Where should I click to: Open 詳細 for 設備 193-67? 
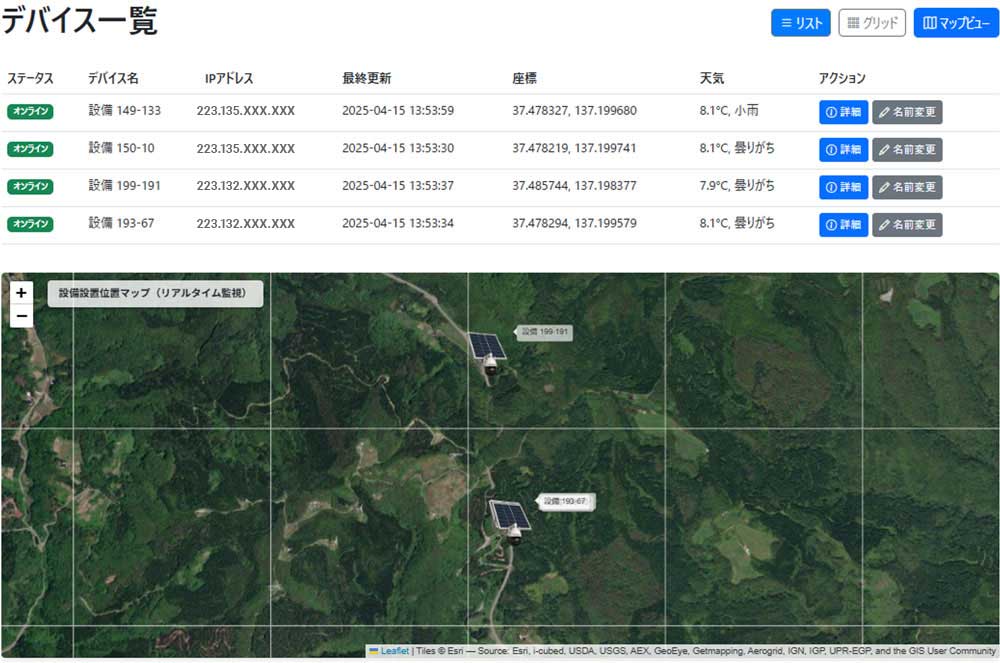(x=843, y=224)
